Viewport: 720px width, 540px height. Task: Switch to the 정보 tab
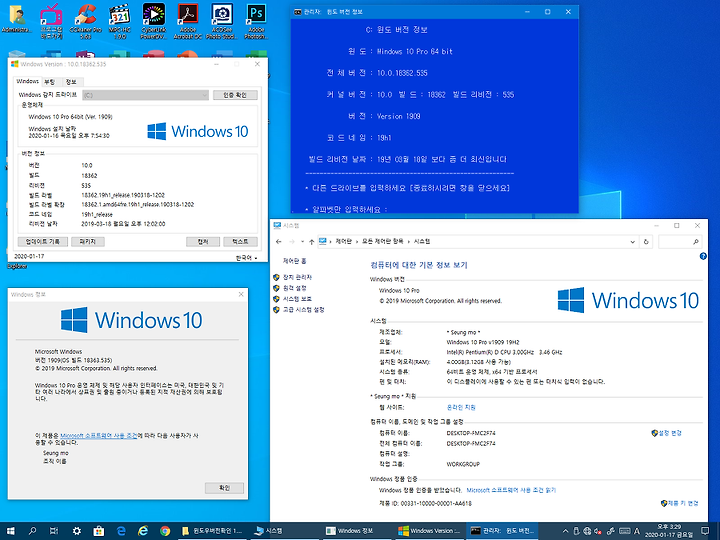[71, 82]
